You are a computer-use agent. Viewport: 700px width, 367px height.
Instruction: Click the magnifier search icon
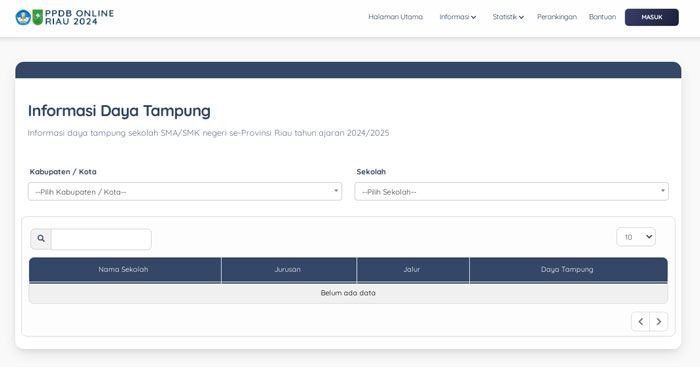point(41,239)
